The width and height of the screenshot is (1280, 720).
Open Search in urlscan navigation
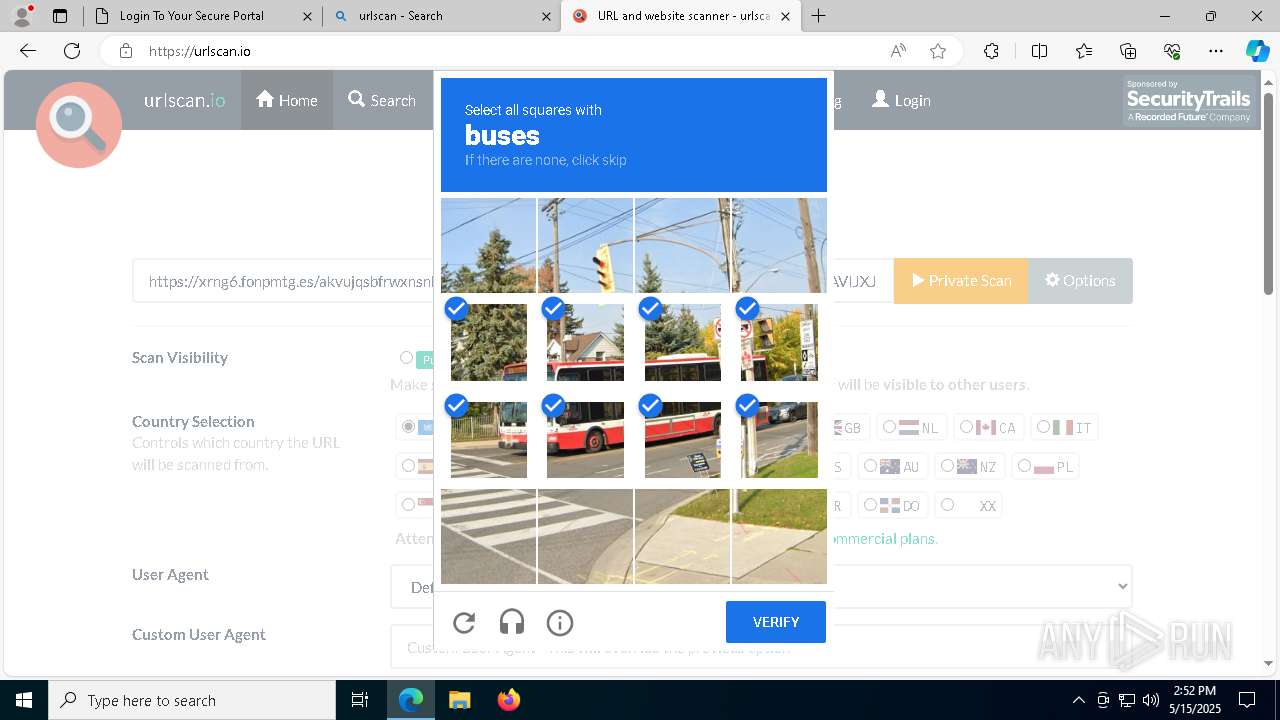coord(382,100)
